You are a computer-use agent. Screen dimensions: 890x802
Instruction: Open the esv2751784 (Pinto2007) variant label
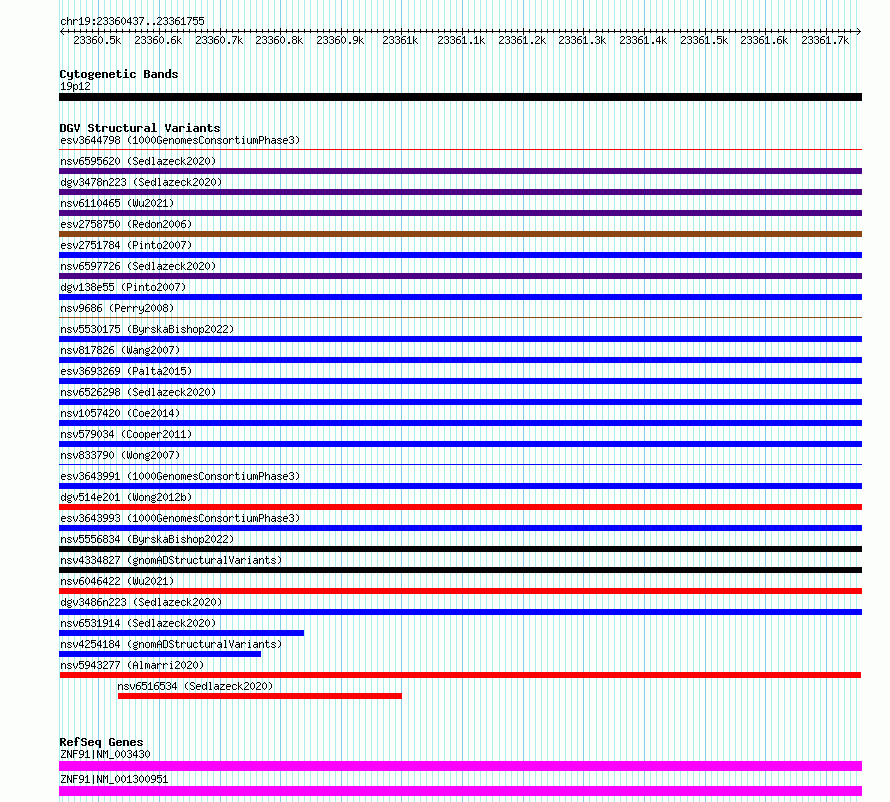tap(126, 245)
